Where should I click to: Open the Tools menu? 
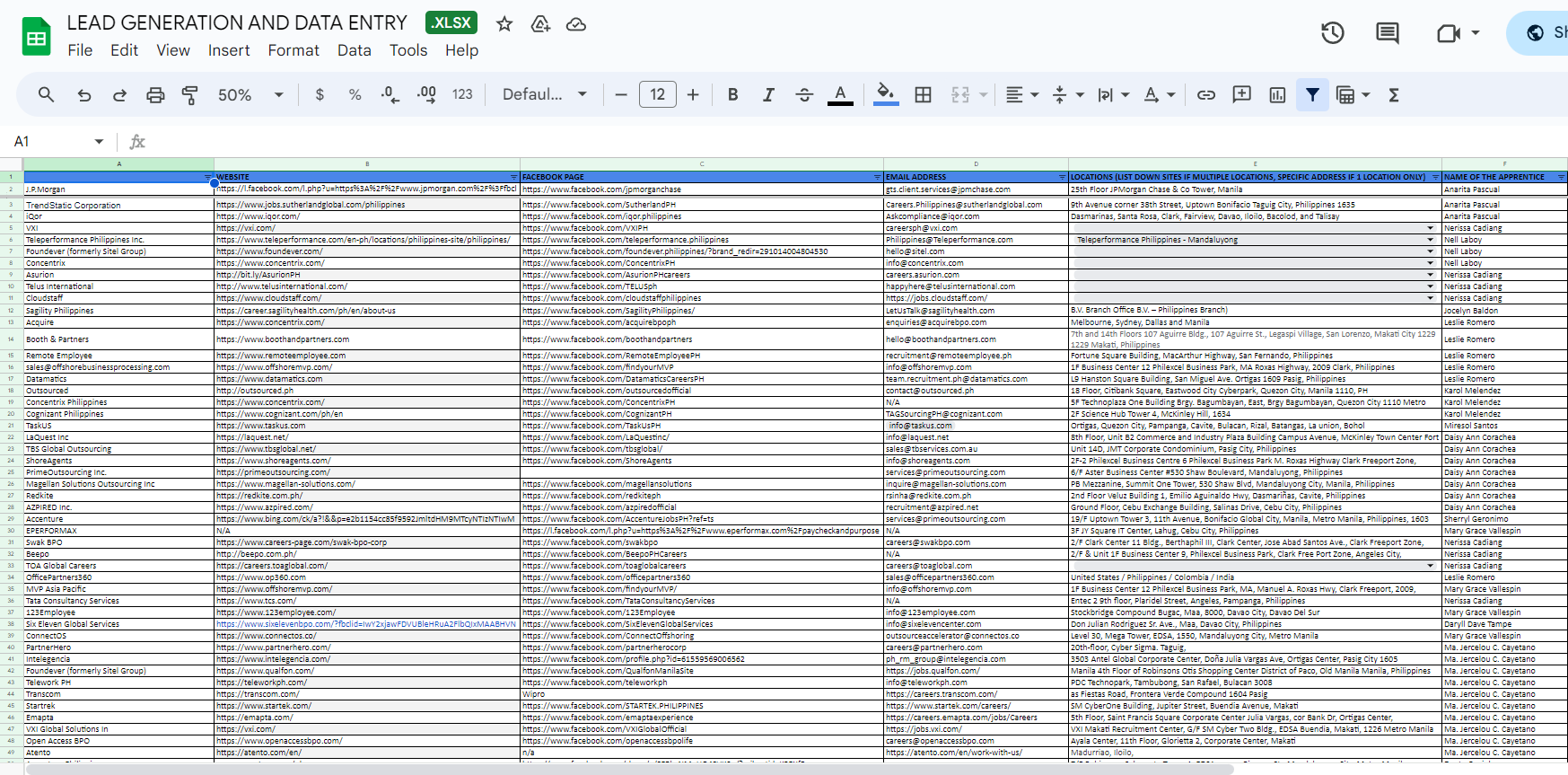(408, 50)
